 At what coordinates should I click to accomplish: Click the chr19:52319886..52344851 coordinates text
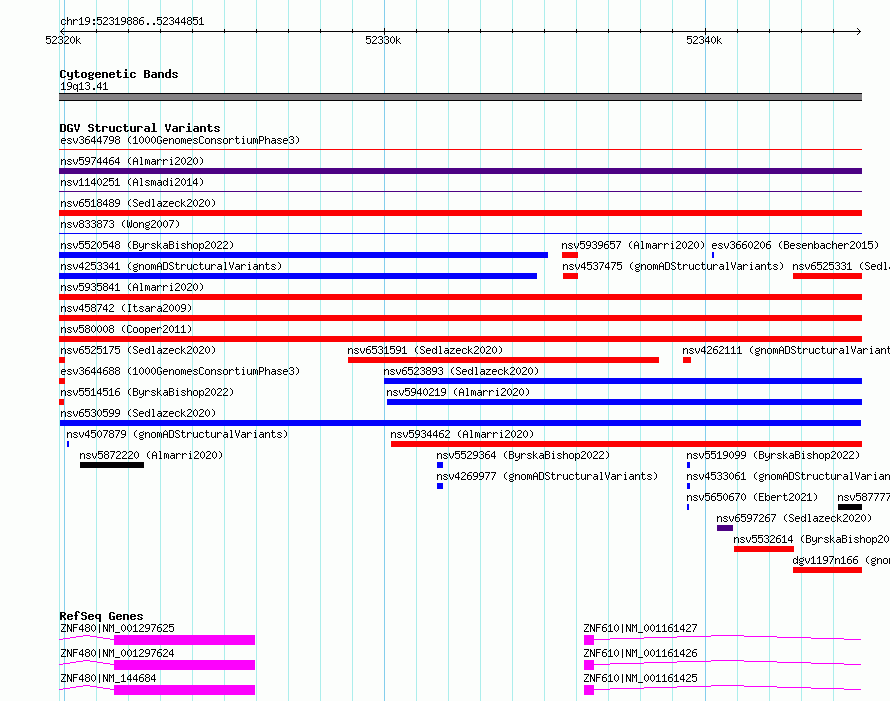pos(132,22)
